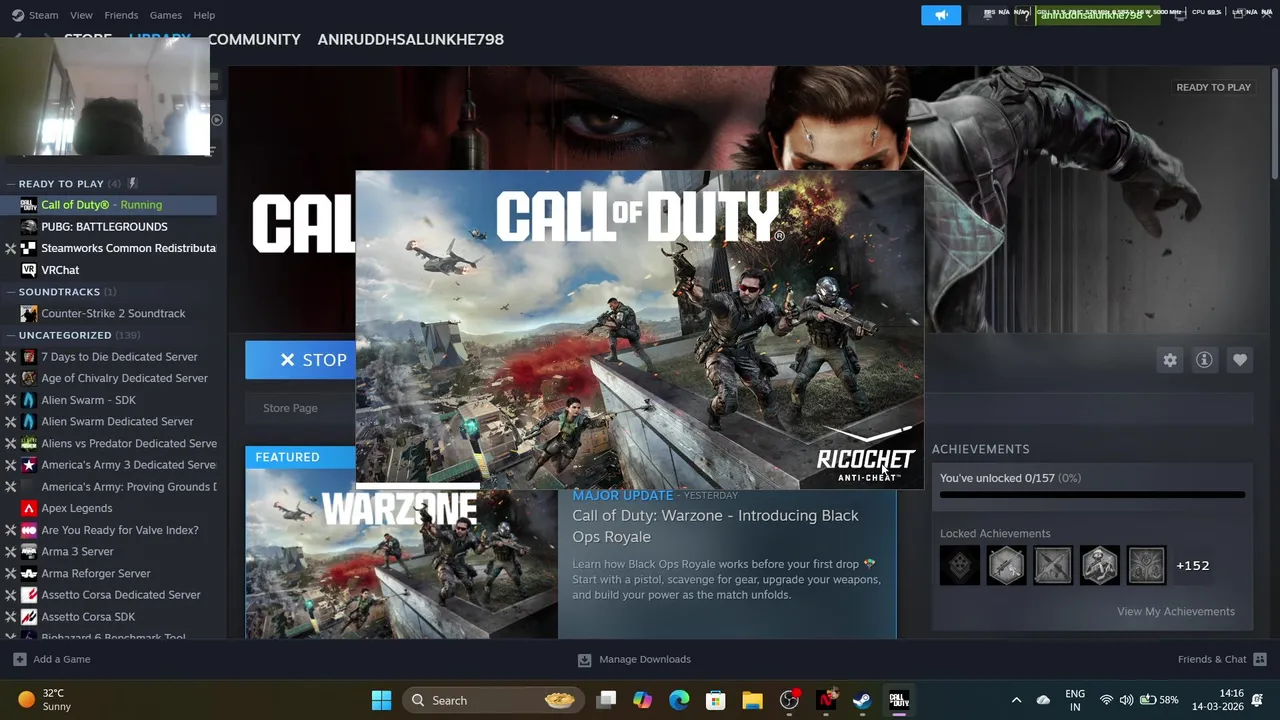Image resolution: width=1280 pixels, height=720 pixels.
Task: Click the 7 Days to Die Dedicated Server icon
Action: click(29, 357)
